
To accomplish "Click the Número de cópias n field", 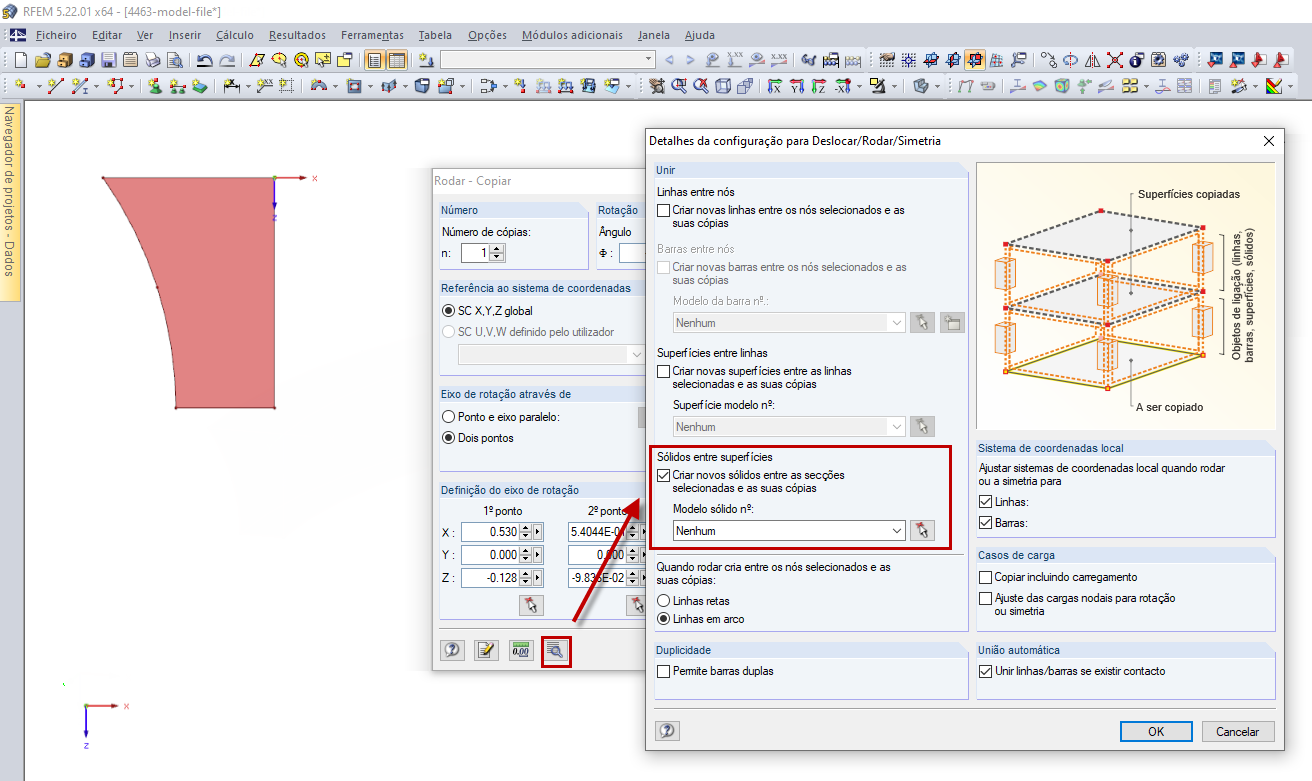I will [475, 253].
